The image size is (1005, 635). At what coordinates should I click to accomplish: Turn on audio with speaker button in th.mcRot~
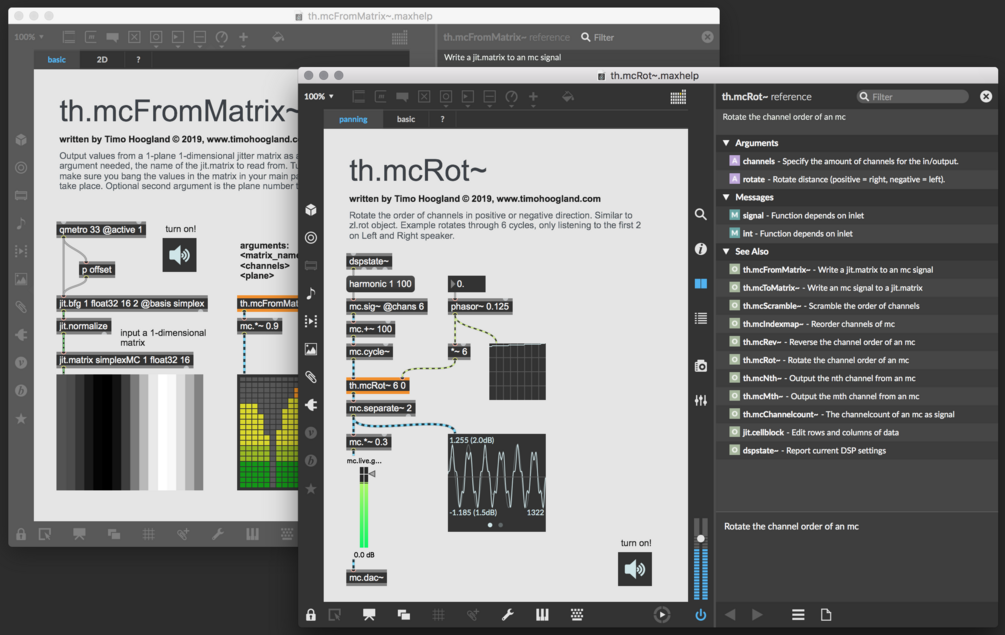click(635, 569)
